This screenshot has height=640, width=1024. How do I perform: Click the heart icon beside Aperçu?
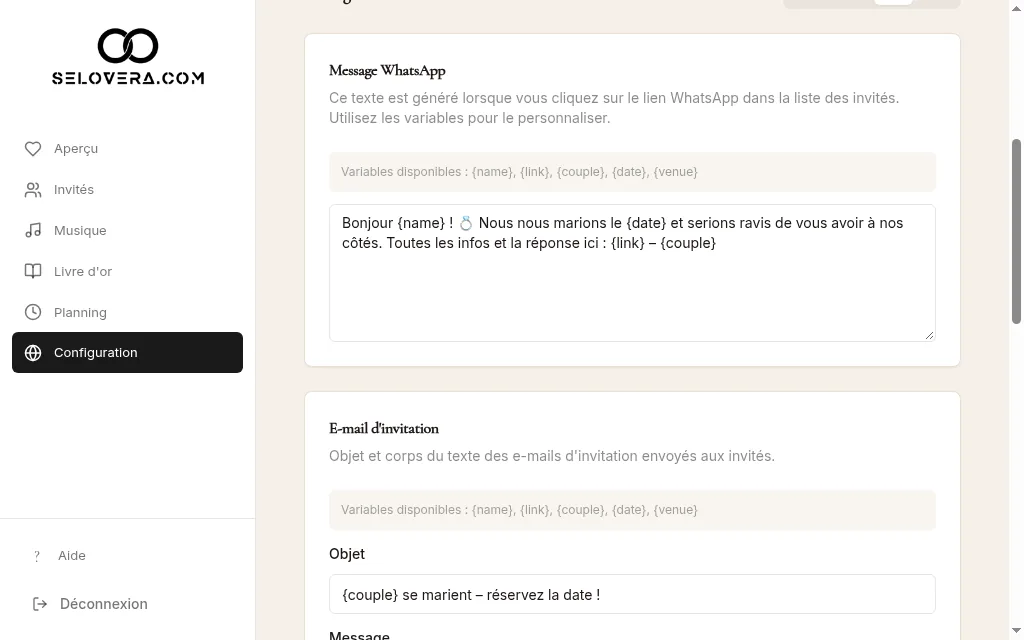(x=33, y=149)
